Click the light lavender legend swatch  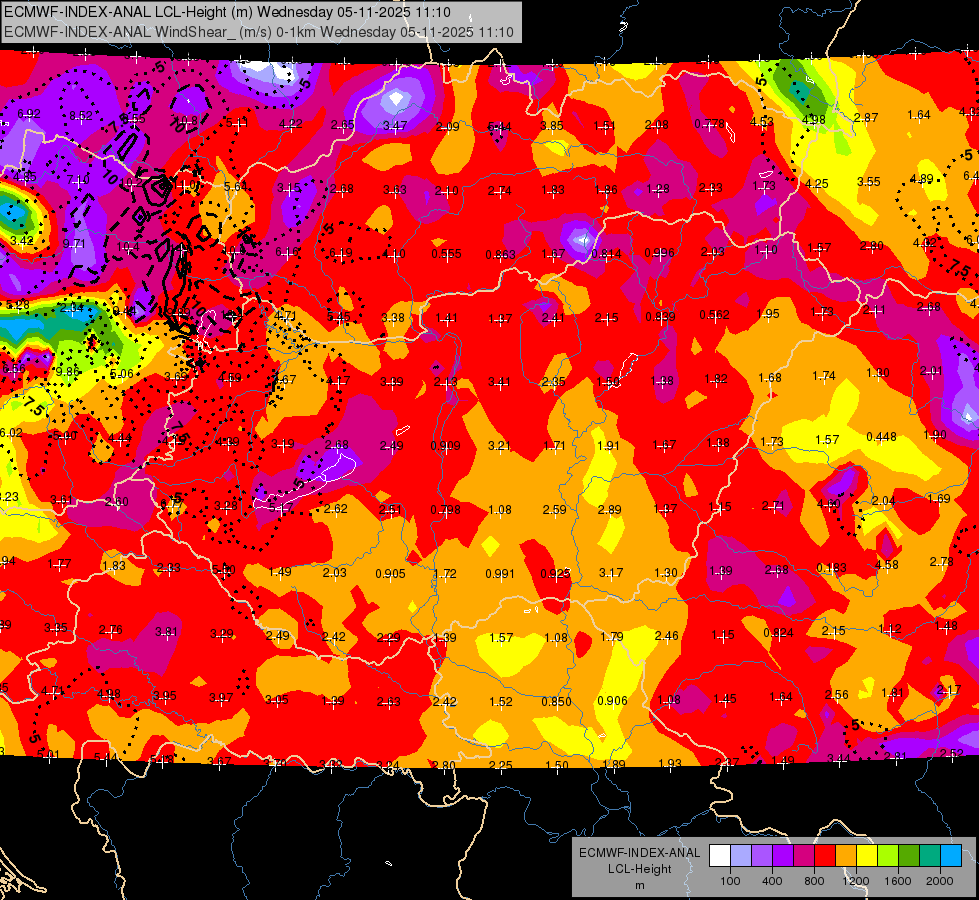[x=740, y=856]
